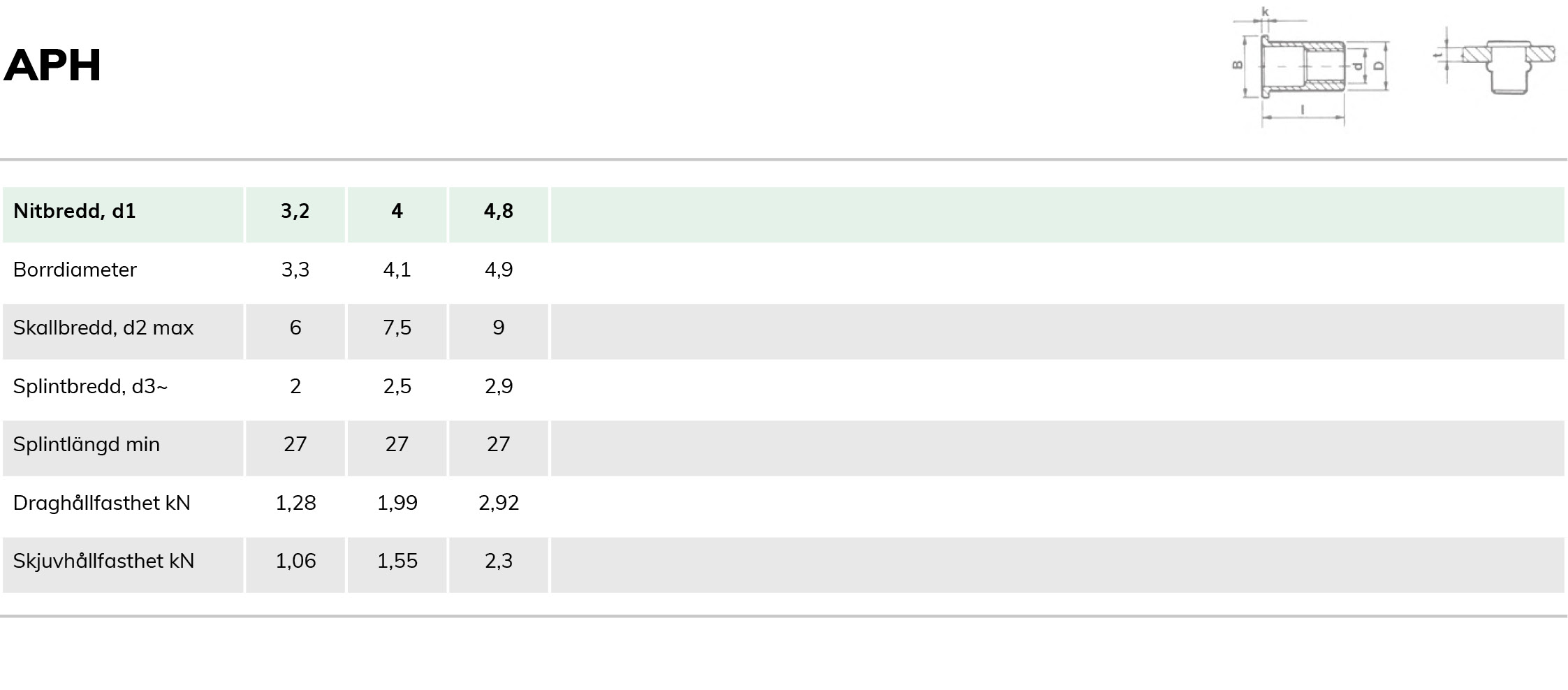Screen dimensions: 1568x690
Task: Select the Draghållfasthet value 1,28
Action: (x=295, y=503)
